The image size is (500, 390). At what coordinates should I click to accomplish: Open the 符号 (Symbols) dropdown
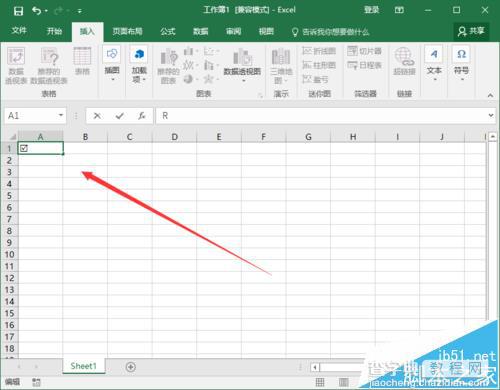(461, 64)
